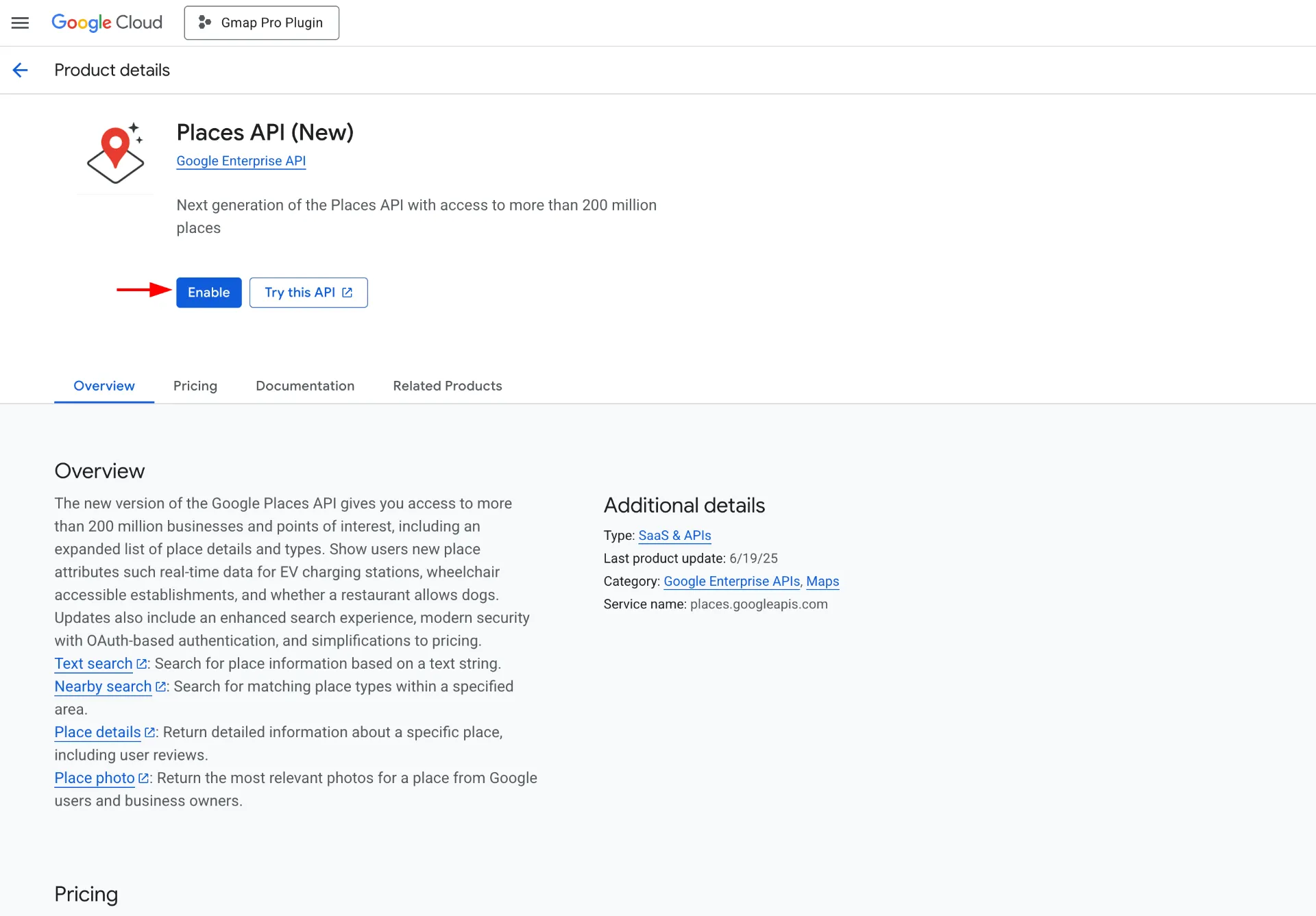Open the SaaS & APIs type link
Viewport: 1316px width, 916px height.
pos(674,536)
